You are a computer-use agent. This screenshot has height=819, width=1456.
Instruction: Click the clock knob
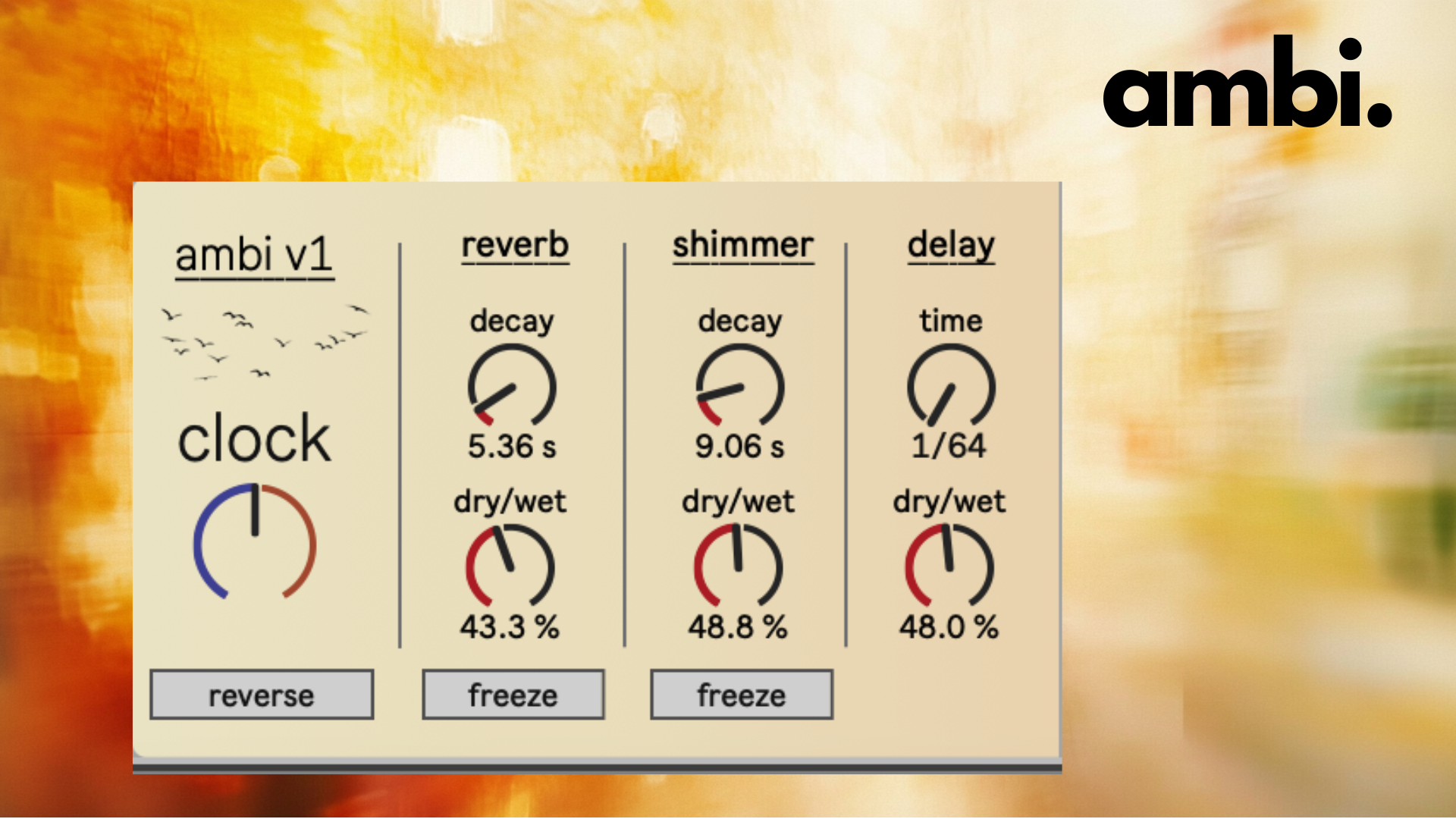[x=255, y=541]
